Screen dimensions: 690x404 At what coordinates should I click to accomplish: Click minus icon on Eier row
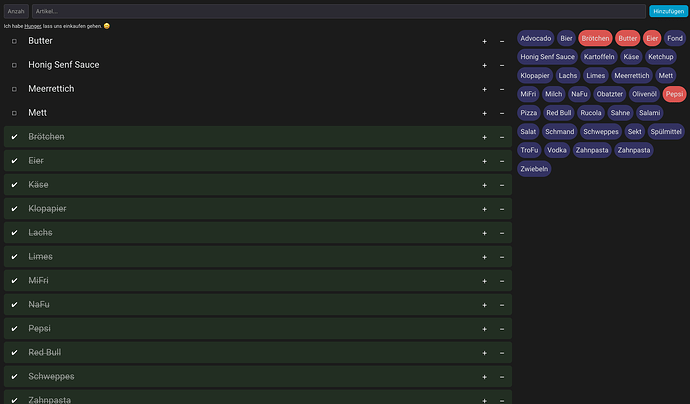tap(502, 161)
